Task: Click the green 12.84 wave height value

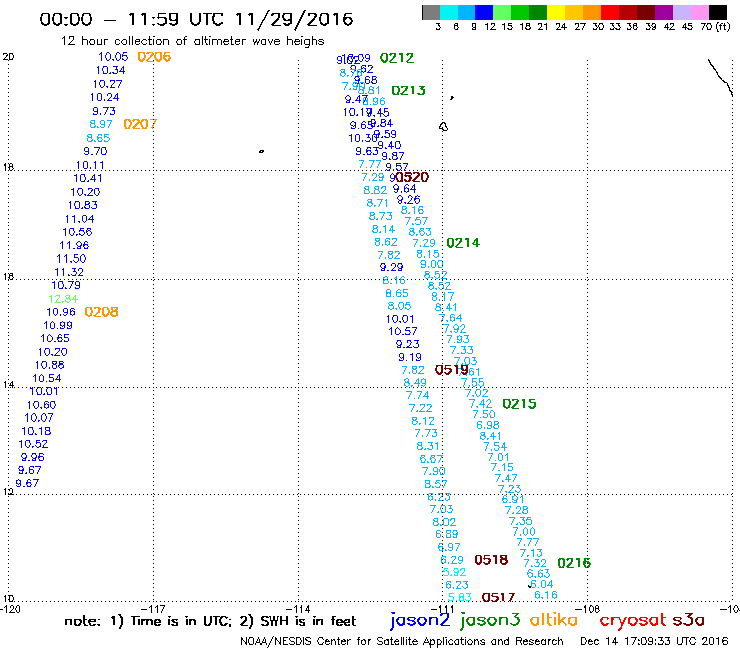Action: 63,299
